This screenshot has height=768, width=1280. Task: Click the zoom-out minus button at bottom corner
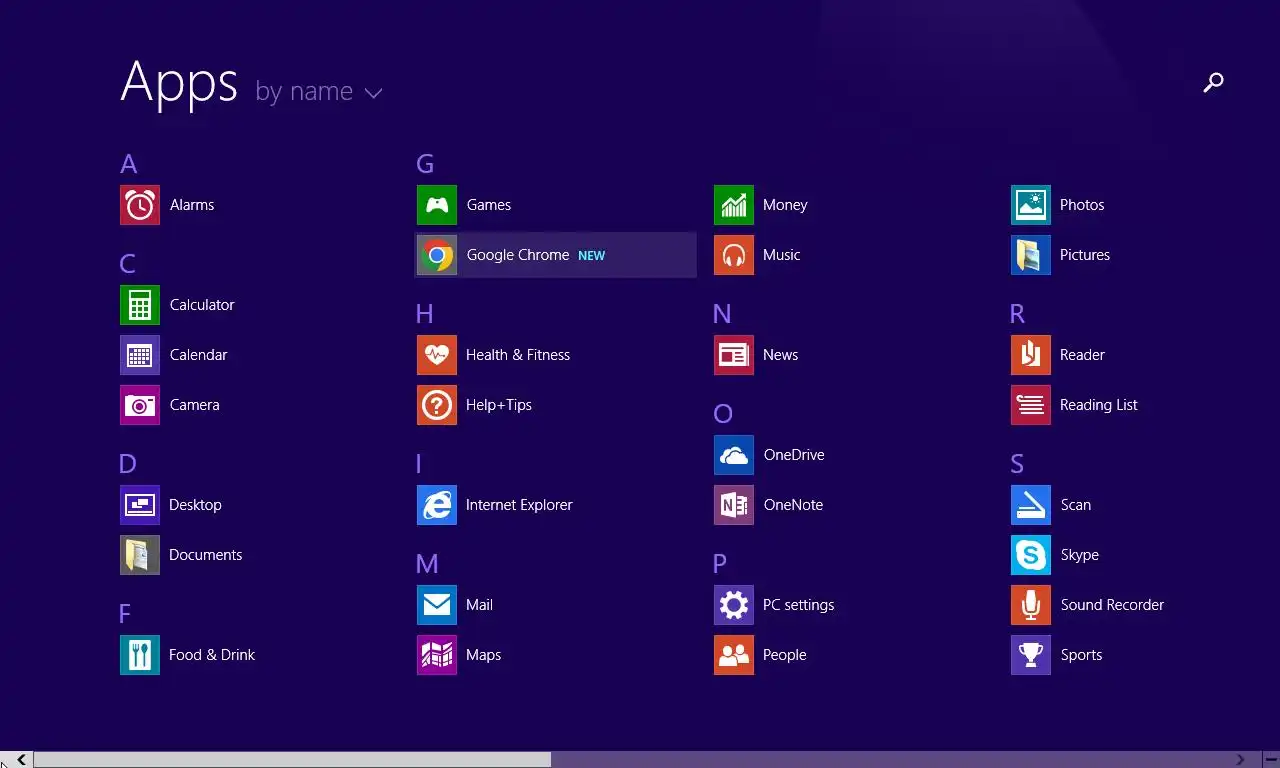tap(1270, 760)
